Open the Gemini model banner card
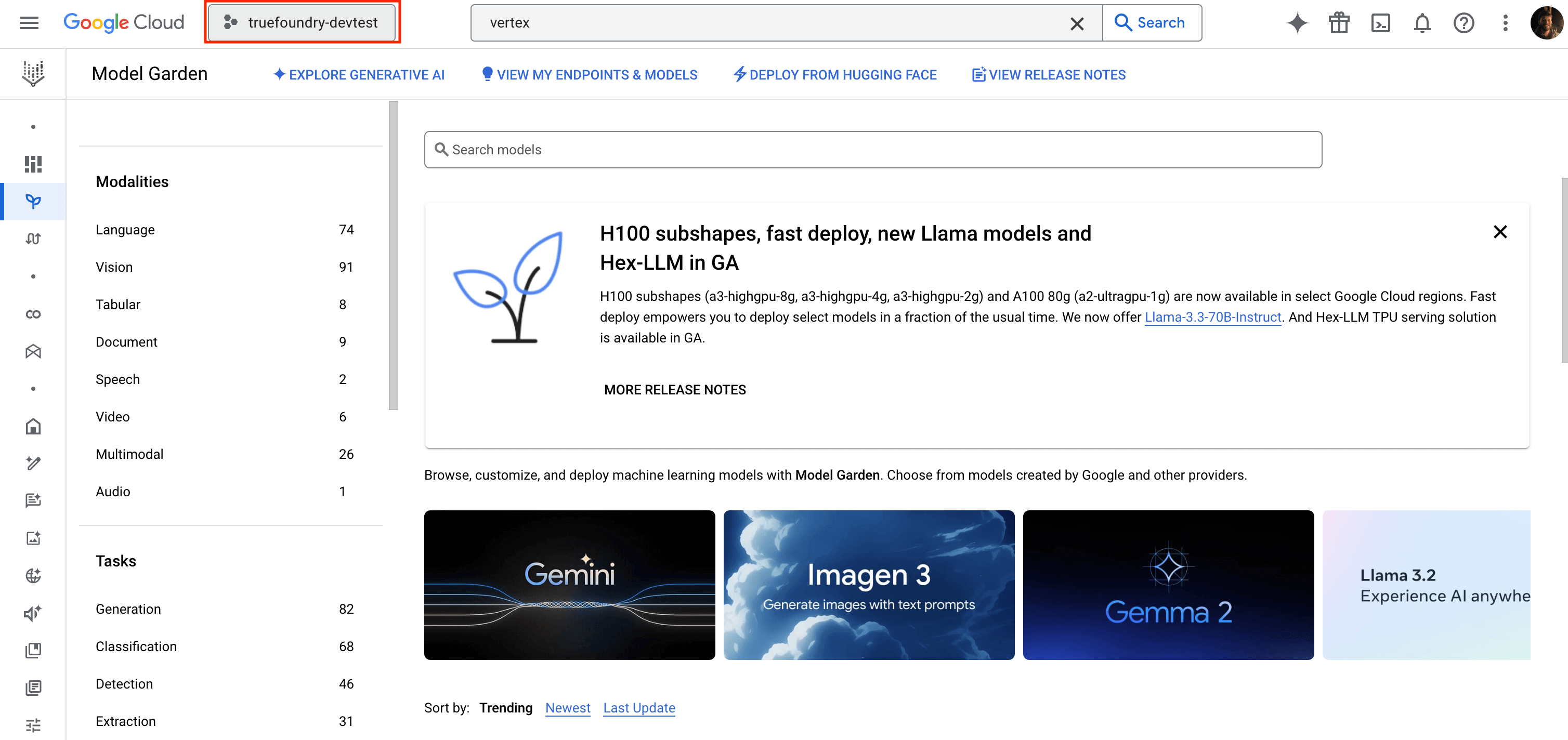Screen dimensions: 1568x740 (569, 585)
